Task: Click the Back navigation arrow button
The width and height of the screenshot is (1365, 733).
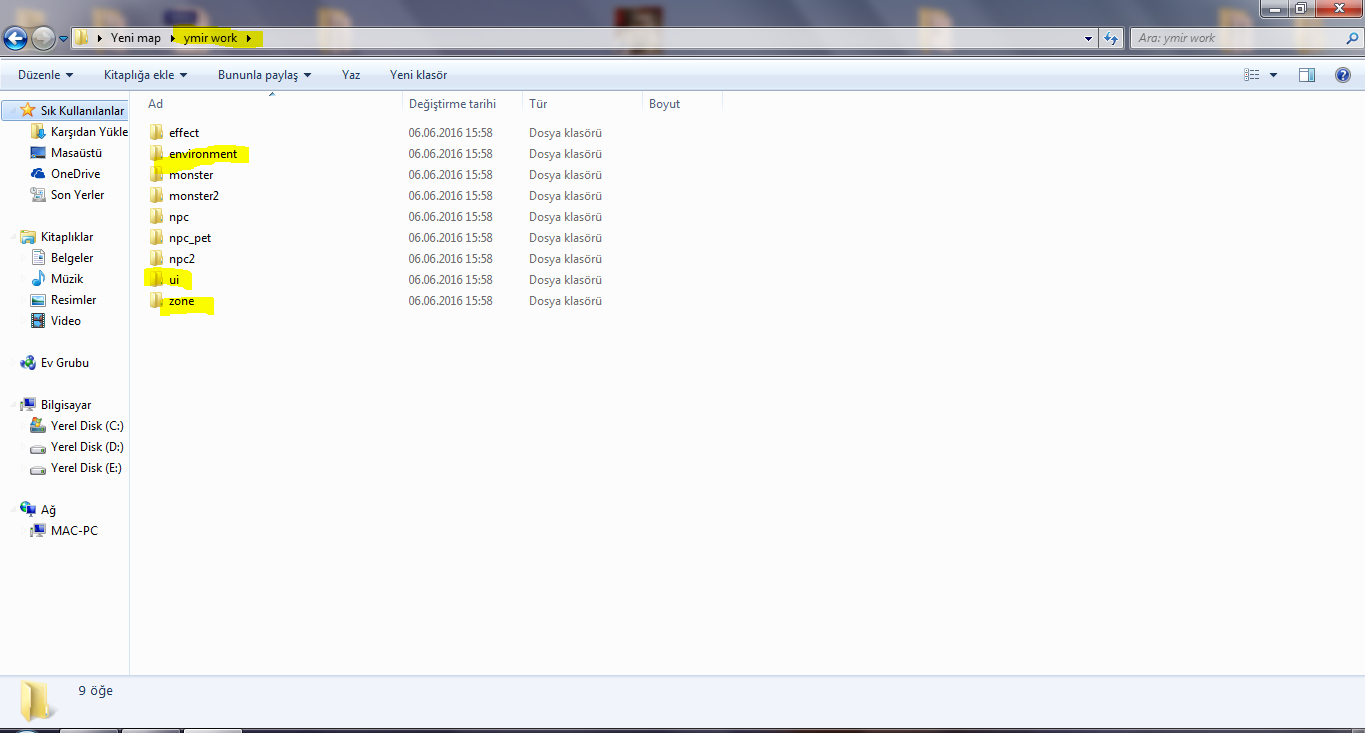Action: [15, 38]
